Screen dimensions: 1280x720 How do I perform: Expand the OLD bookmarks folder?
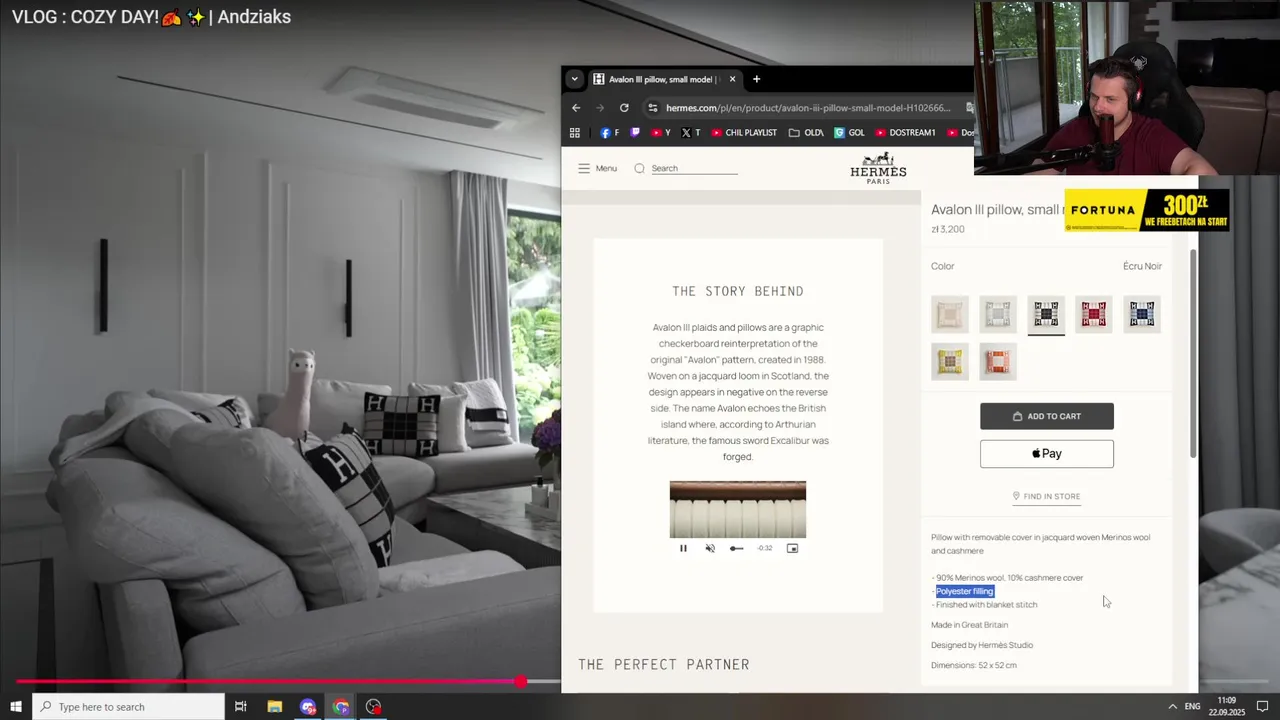coord(806,132)
